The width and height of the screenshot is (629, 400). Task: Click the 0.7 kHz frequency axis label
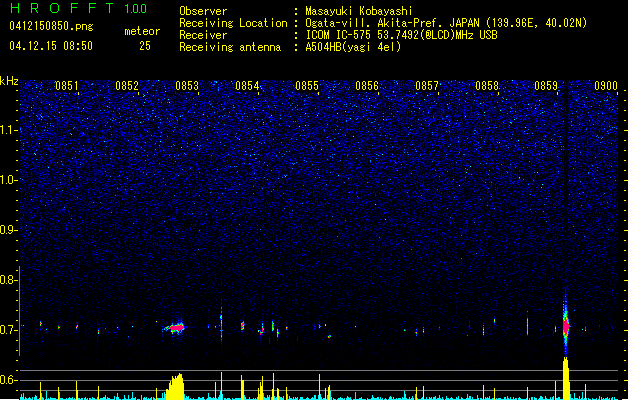pyautogui.click(x=8, y=330)
